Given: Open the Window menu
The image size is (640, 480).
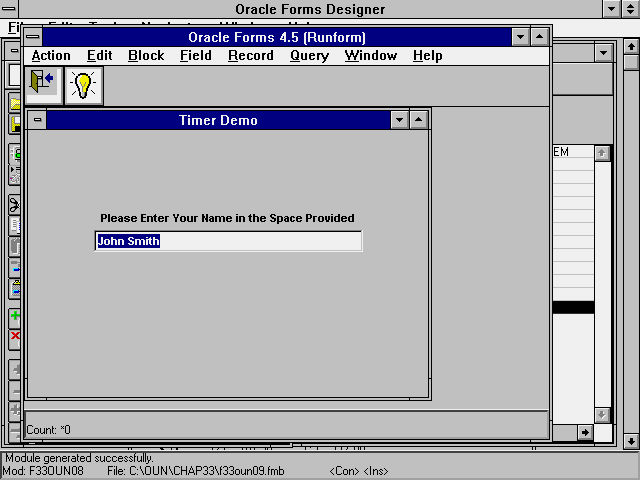Looking at the screenshot, I should click(x=371, y=56).
